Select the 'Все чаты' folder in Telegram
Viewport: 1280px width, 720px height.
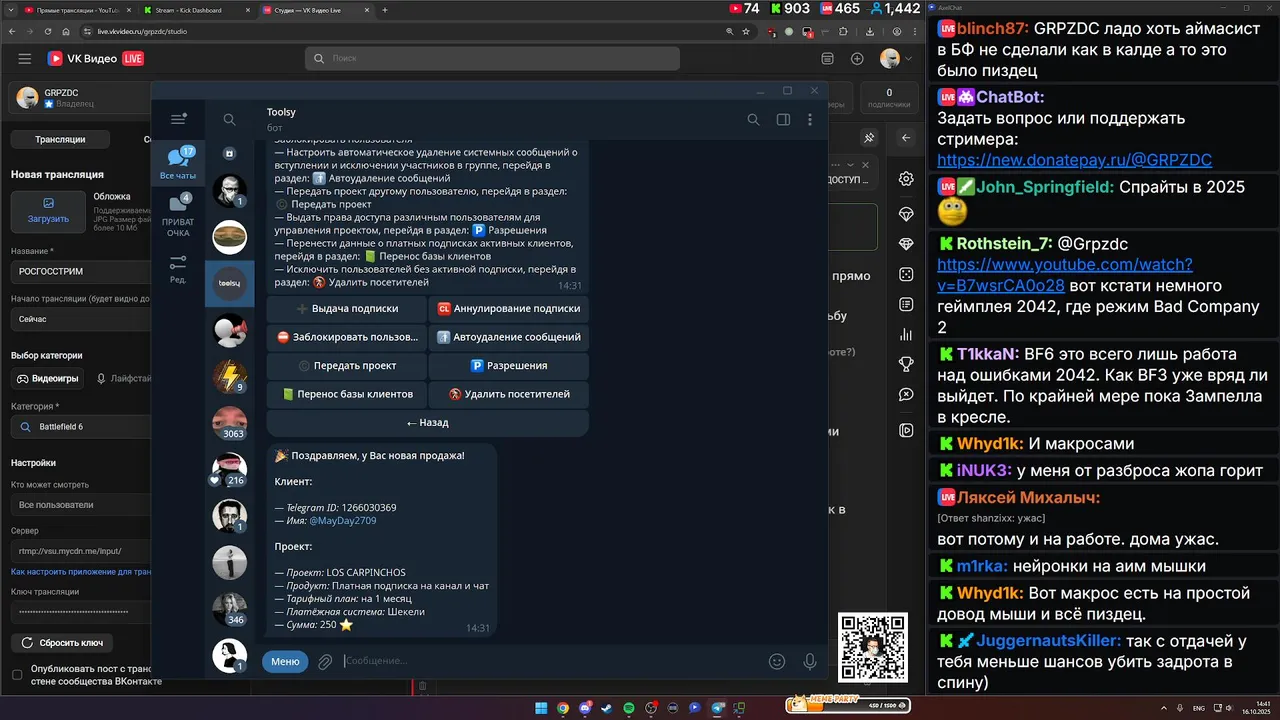pos(178,163)
